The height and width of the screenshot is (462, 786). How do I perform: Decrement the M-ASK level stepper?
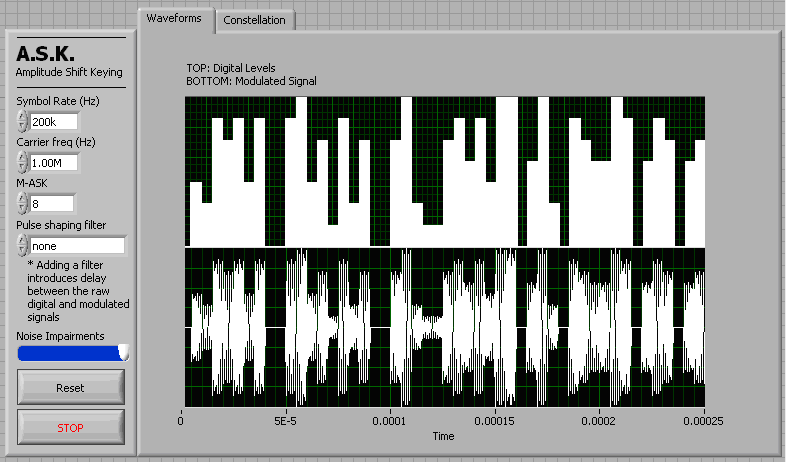pos(22,209)
